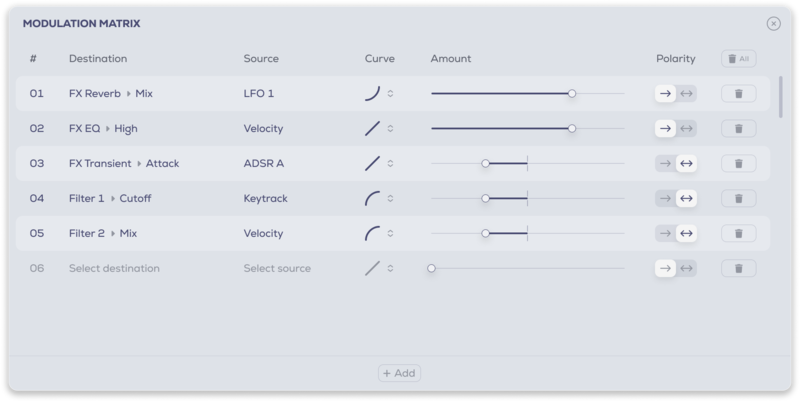Click the vertical scrollbar on the right
This screenshot has width=800, height=402.
click(x=780, y=97)
